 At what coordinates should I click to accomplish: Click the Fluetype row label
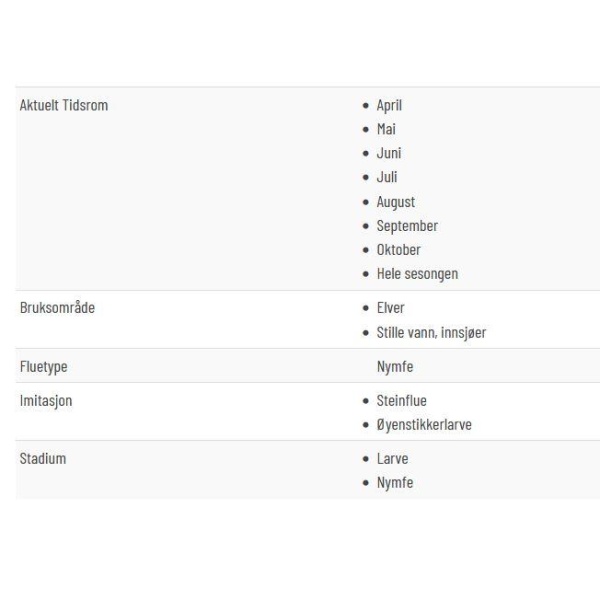[44, 367]
